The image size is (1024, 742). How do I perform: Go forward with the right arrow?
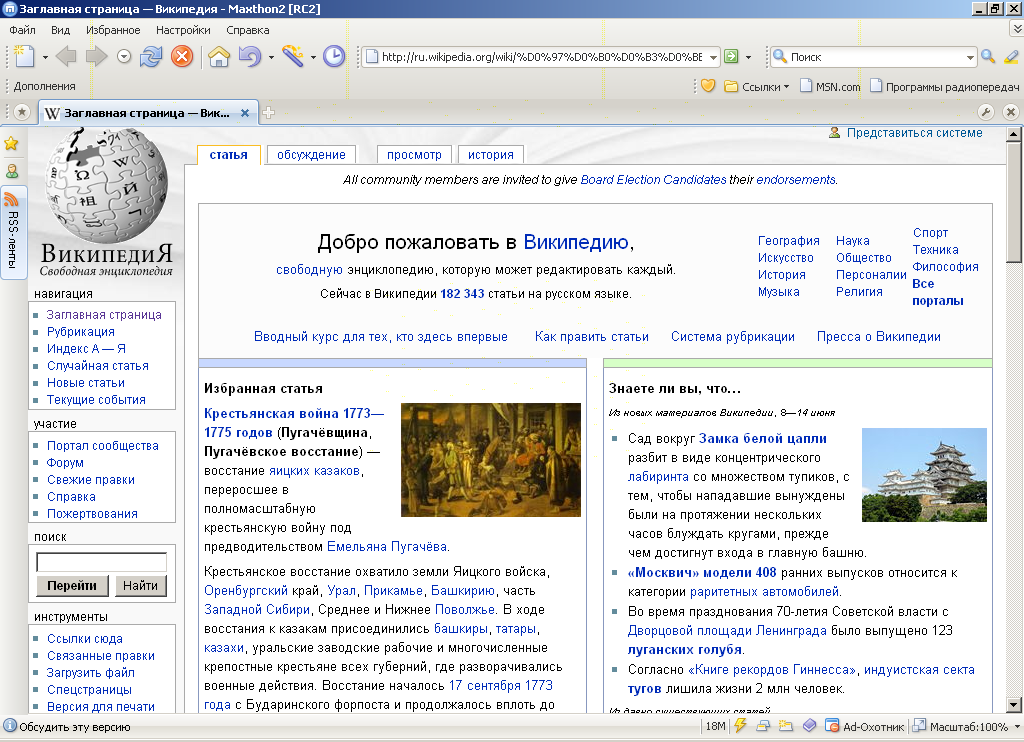coord(97,56)
